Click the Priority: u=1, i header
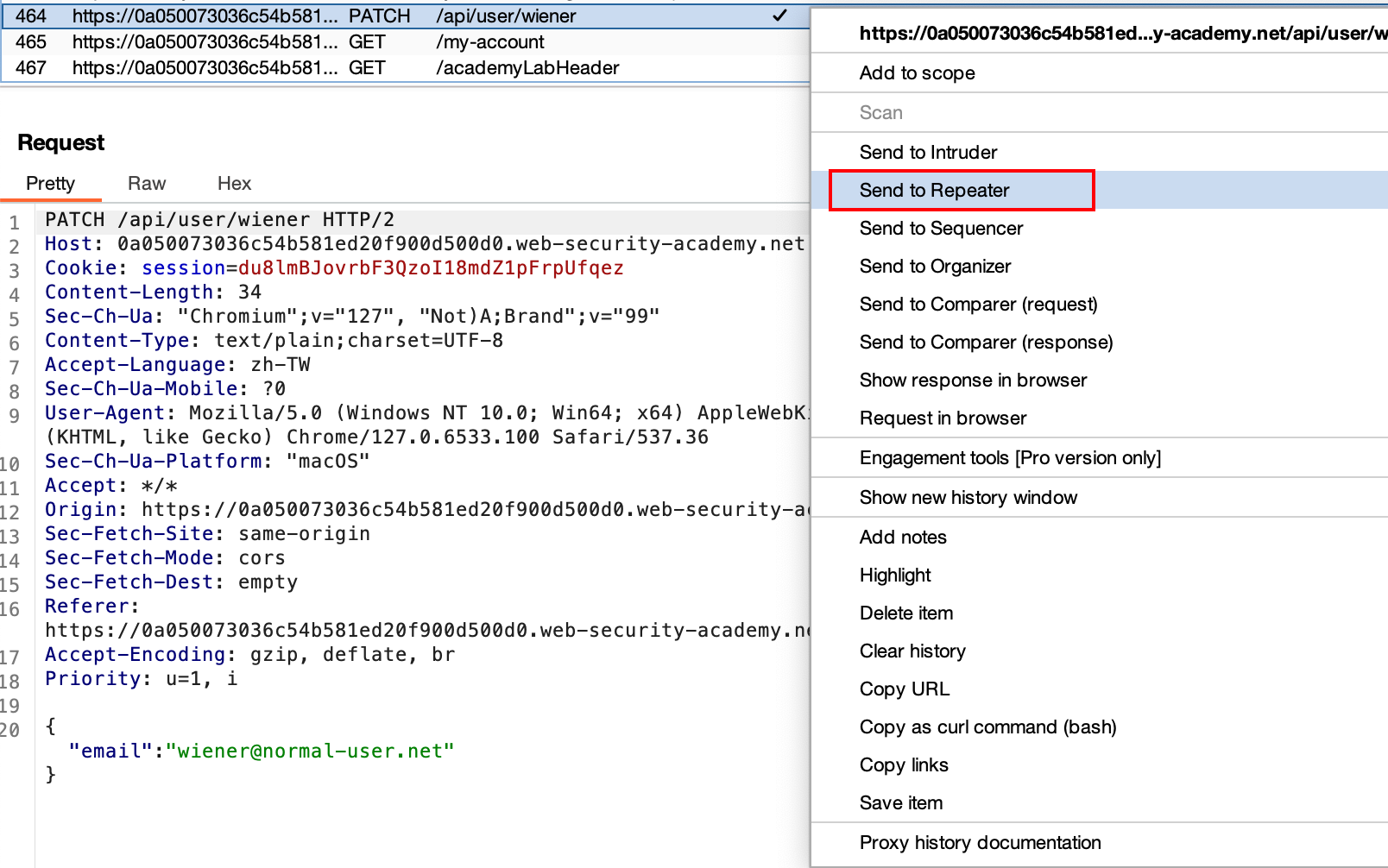 click(142, 678)
